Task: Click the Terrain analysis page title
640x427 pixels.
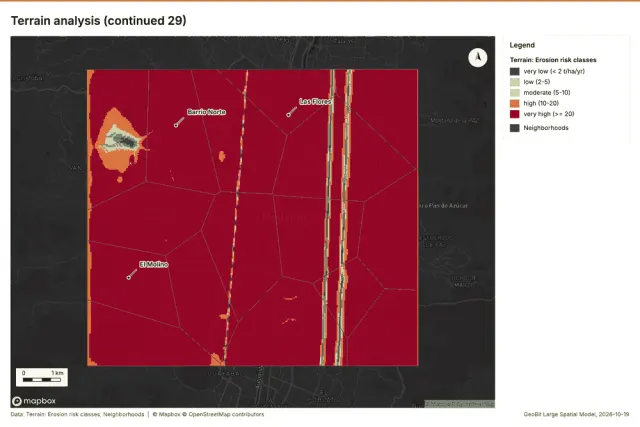Action: click(x=98, y=20)
